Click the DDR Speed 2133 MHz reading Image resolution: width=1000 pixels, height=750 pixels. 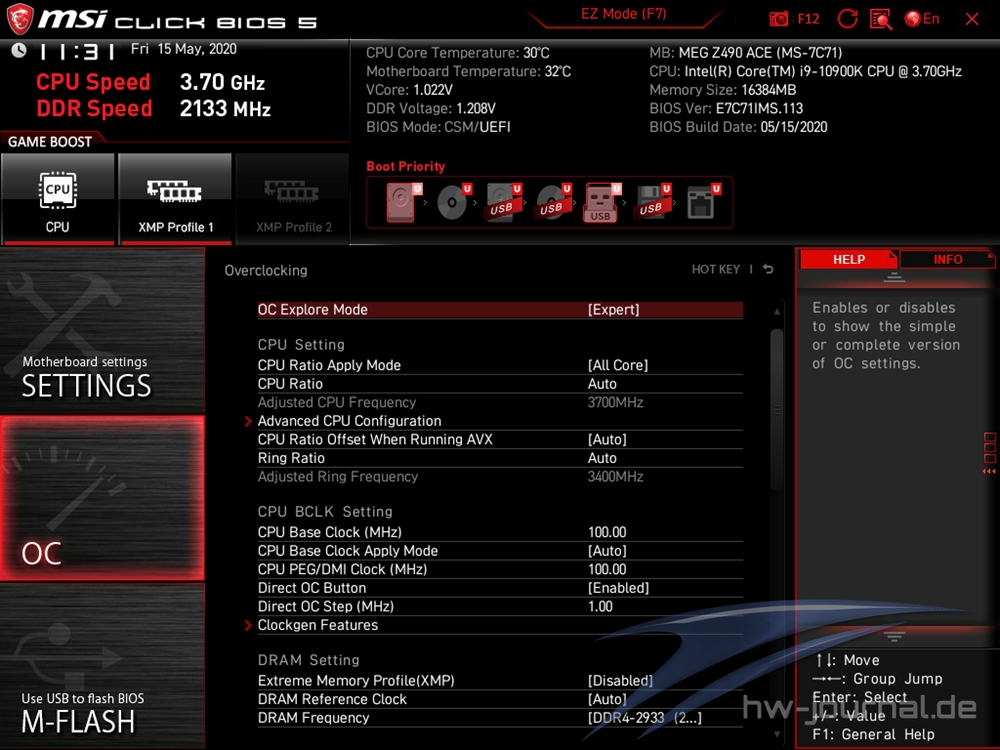pos(153,108)
